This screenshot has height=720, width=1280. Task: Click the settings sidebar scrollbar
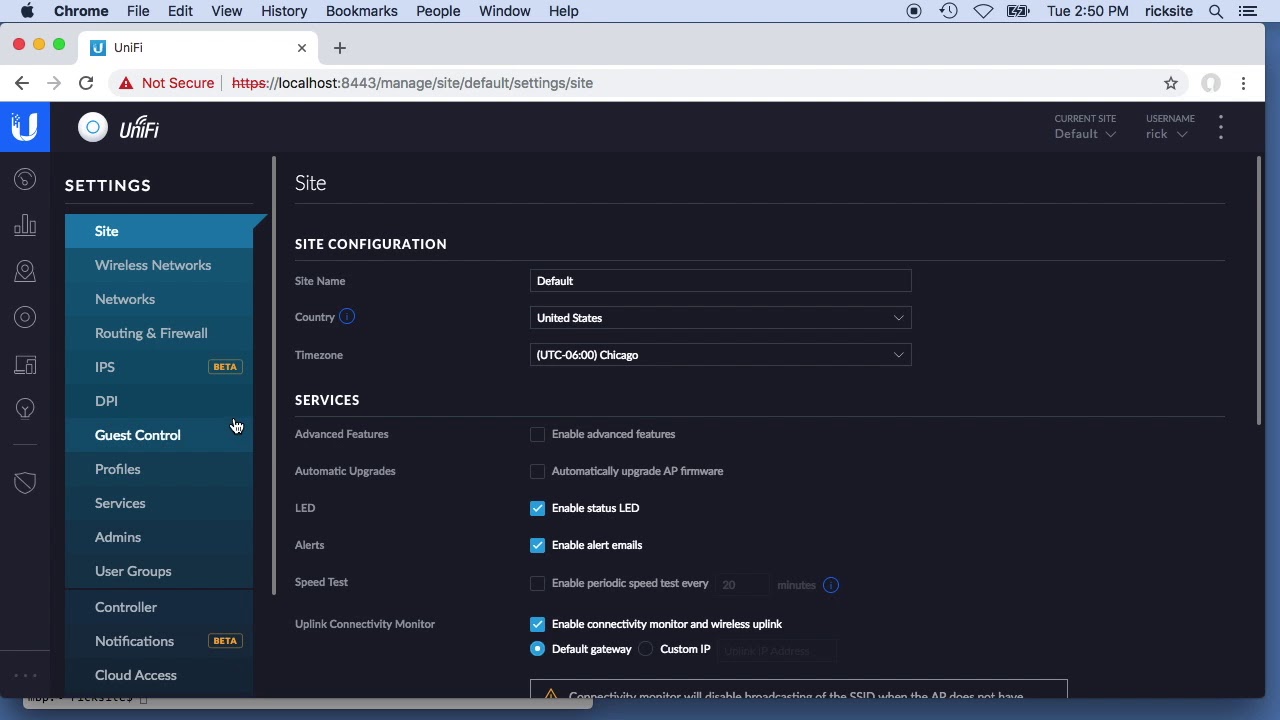click(273, 376)
